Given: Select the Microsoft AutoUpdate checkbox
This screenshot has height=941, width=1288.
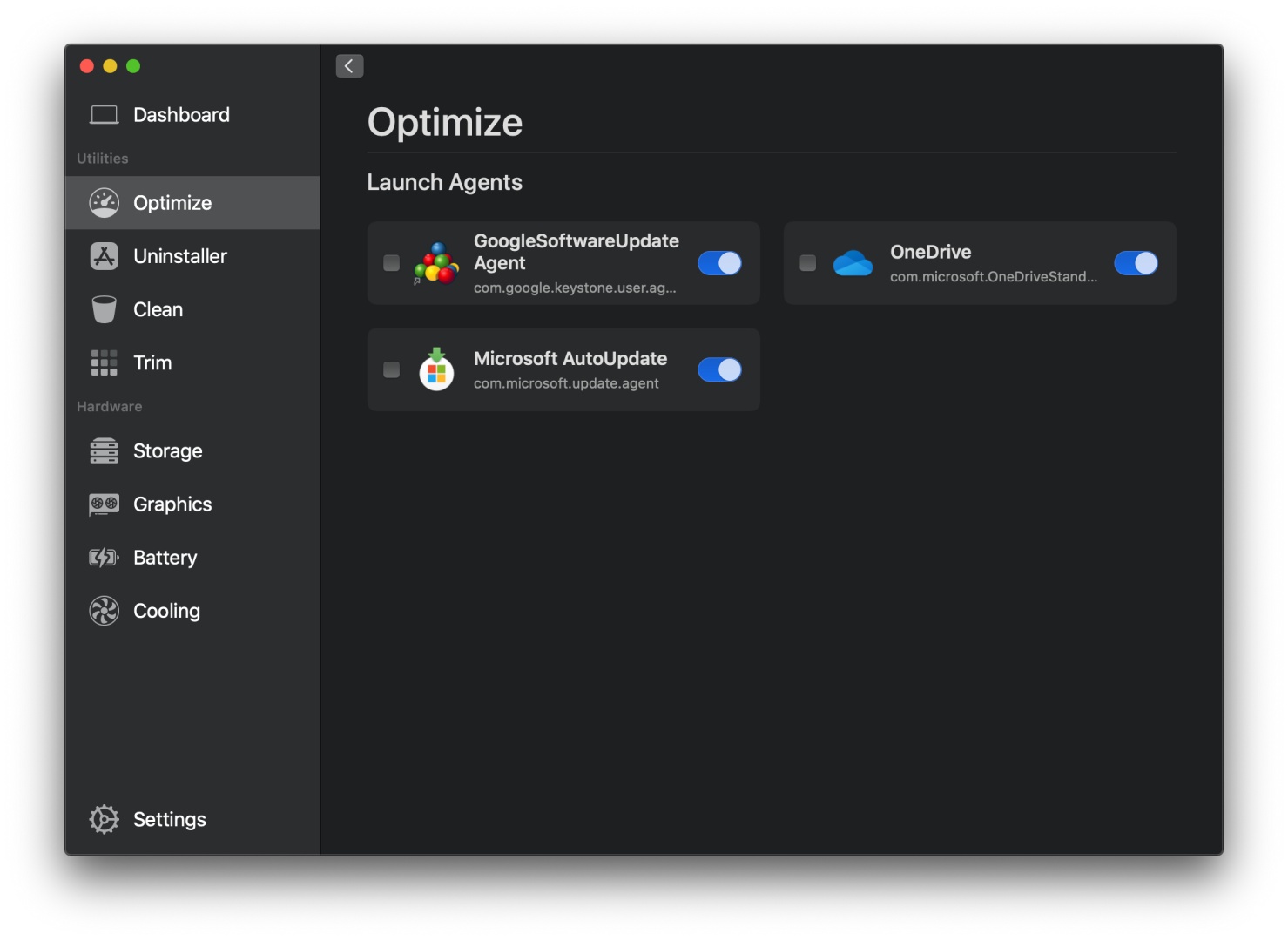Looking at the screenshot, I should pyautogui.click(x=392, y=370).
